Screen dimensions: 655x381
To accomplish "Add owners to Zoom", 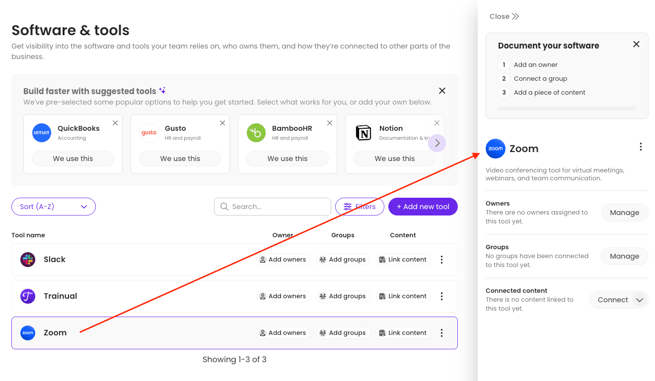I will [x=283, y=333].
